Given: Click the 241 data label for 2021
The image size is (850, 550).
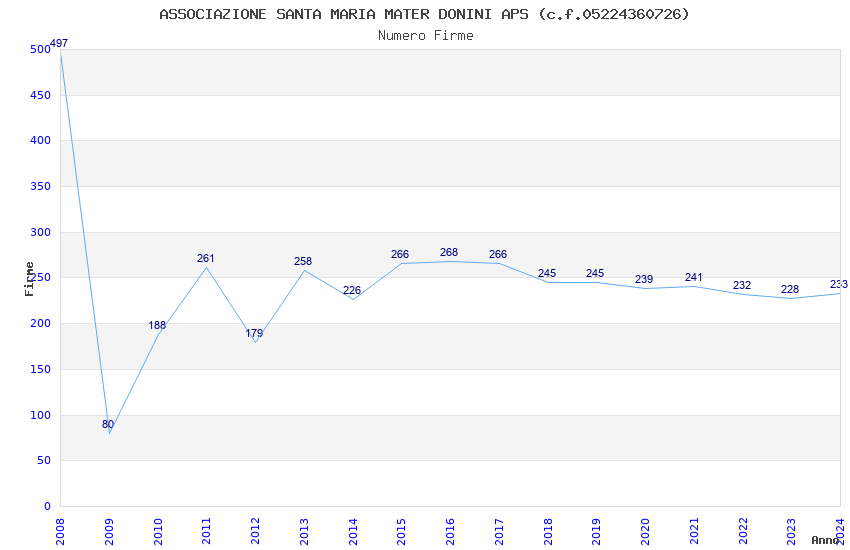Looking at the screenshot, I should click(694, 277).
